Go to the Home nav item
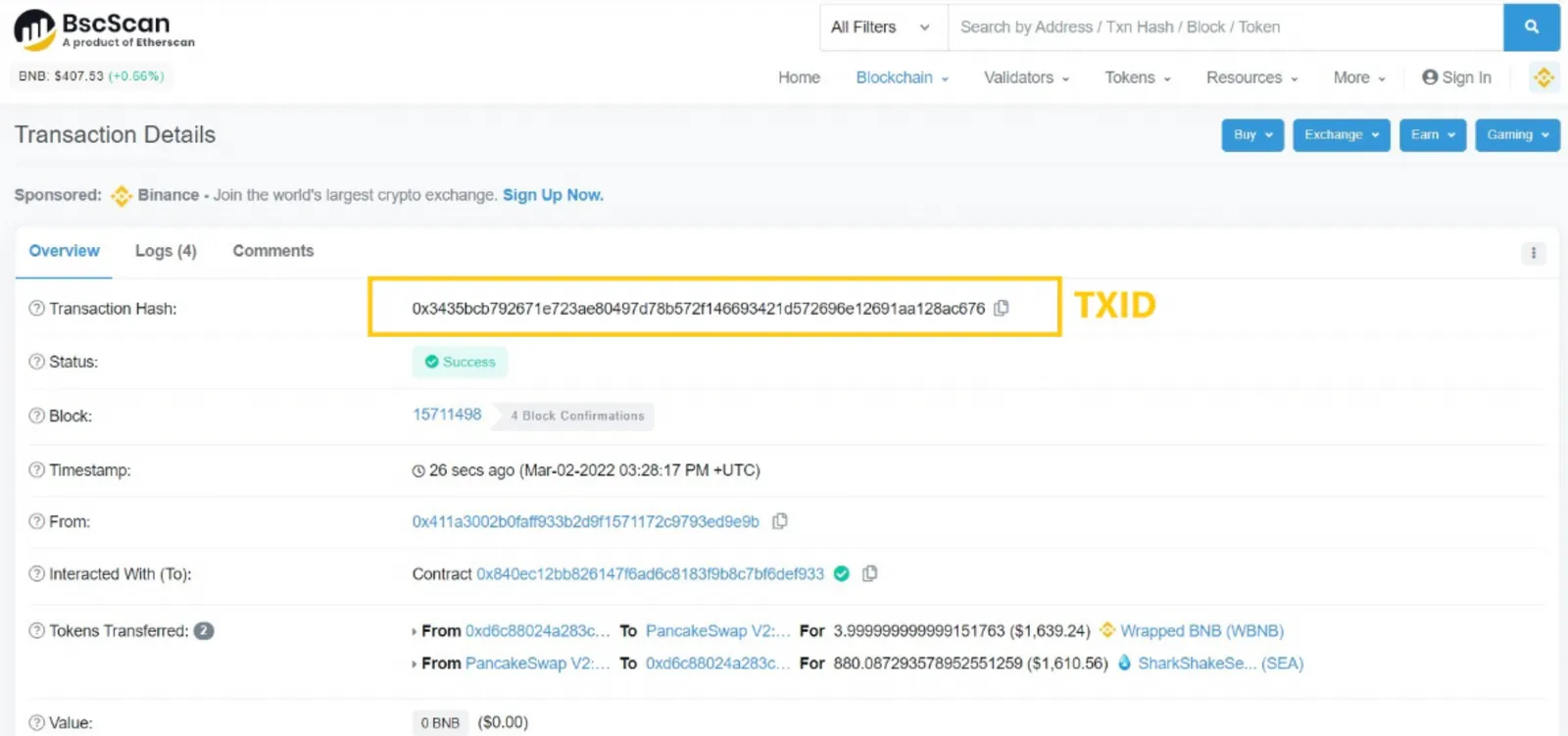The image size is (1568, 736). tap(799, 77)
